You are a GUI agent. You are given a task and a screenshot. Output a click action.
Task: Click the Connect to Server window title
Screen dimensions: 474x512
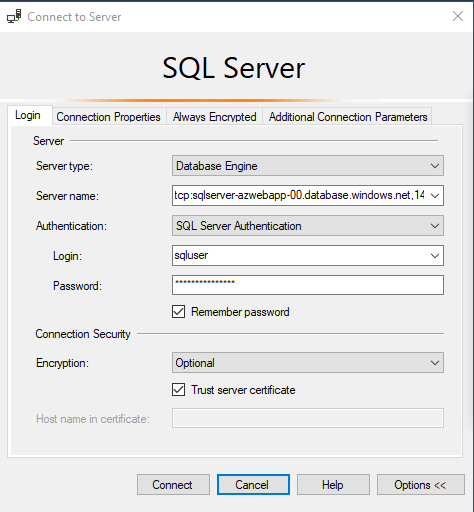pos(74,17)
